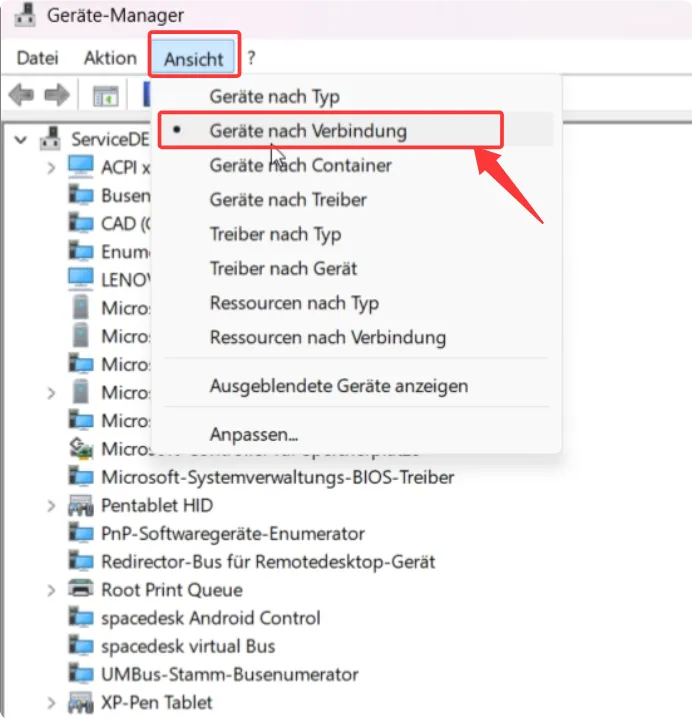
Task: Click the Redirector-Bus device icon
Action: (81, 561)
